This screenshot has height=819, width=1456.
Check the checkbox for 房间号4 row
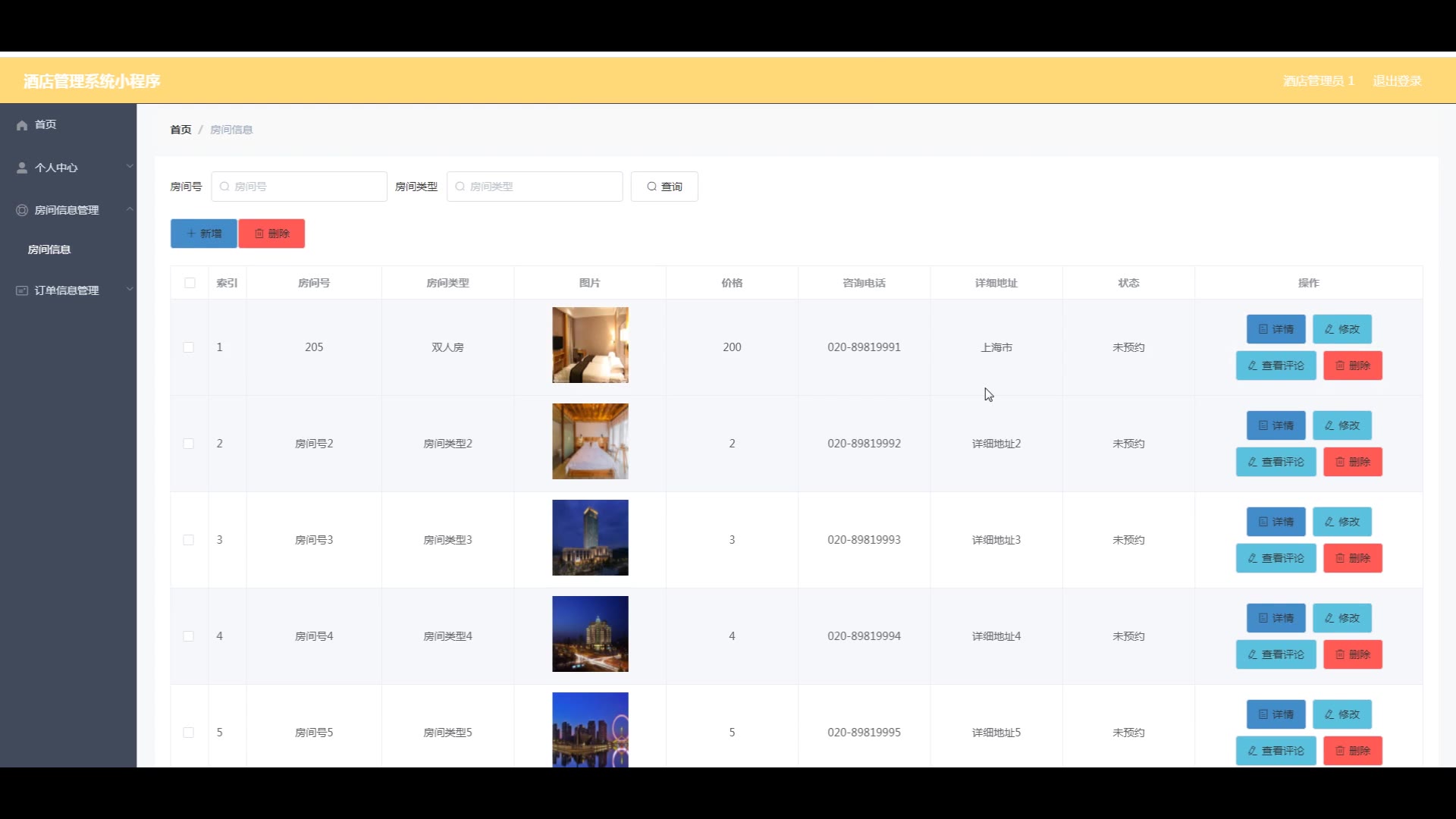pyautogui.click(x=189, y=636)
